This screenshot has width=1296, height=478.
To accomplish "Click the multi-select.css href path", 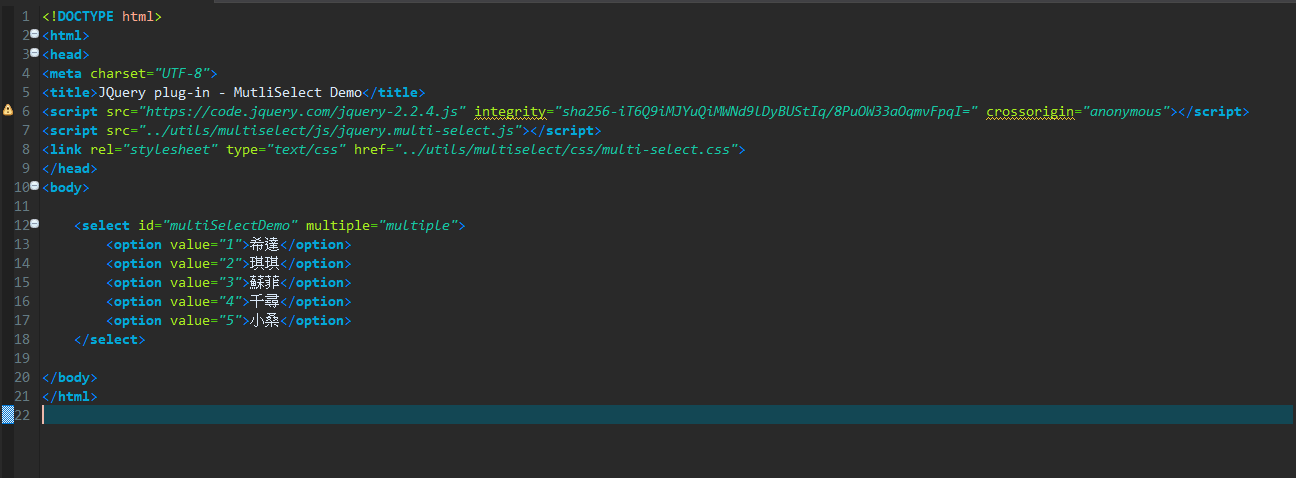I will pyautogui.click(x=570, y=149).
